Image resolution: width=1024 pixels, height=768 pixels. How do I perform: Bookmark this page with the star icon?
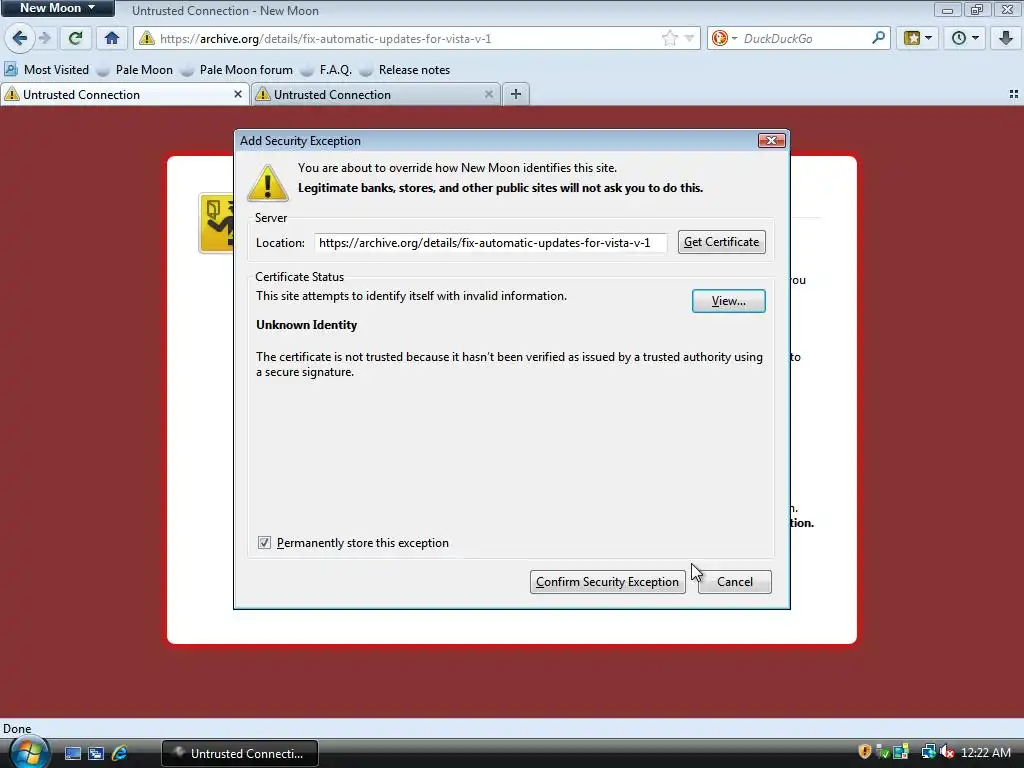[x=669, y=39]
